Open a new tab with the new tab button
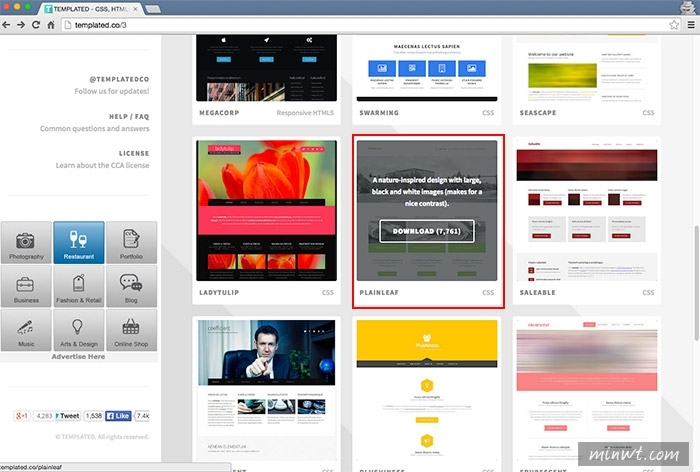Image resolution: width=700 pixels, height=472 pixels. coord(153,9)
